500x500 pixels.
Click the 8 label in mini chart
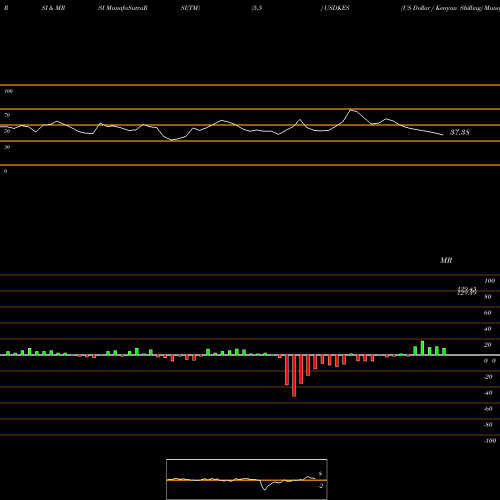click(x=320, y=474)
